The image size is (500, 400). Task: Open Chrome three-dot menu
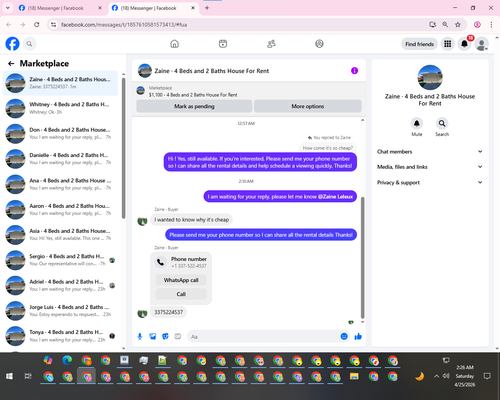click(491, 24)
